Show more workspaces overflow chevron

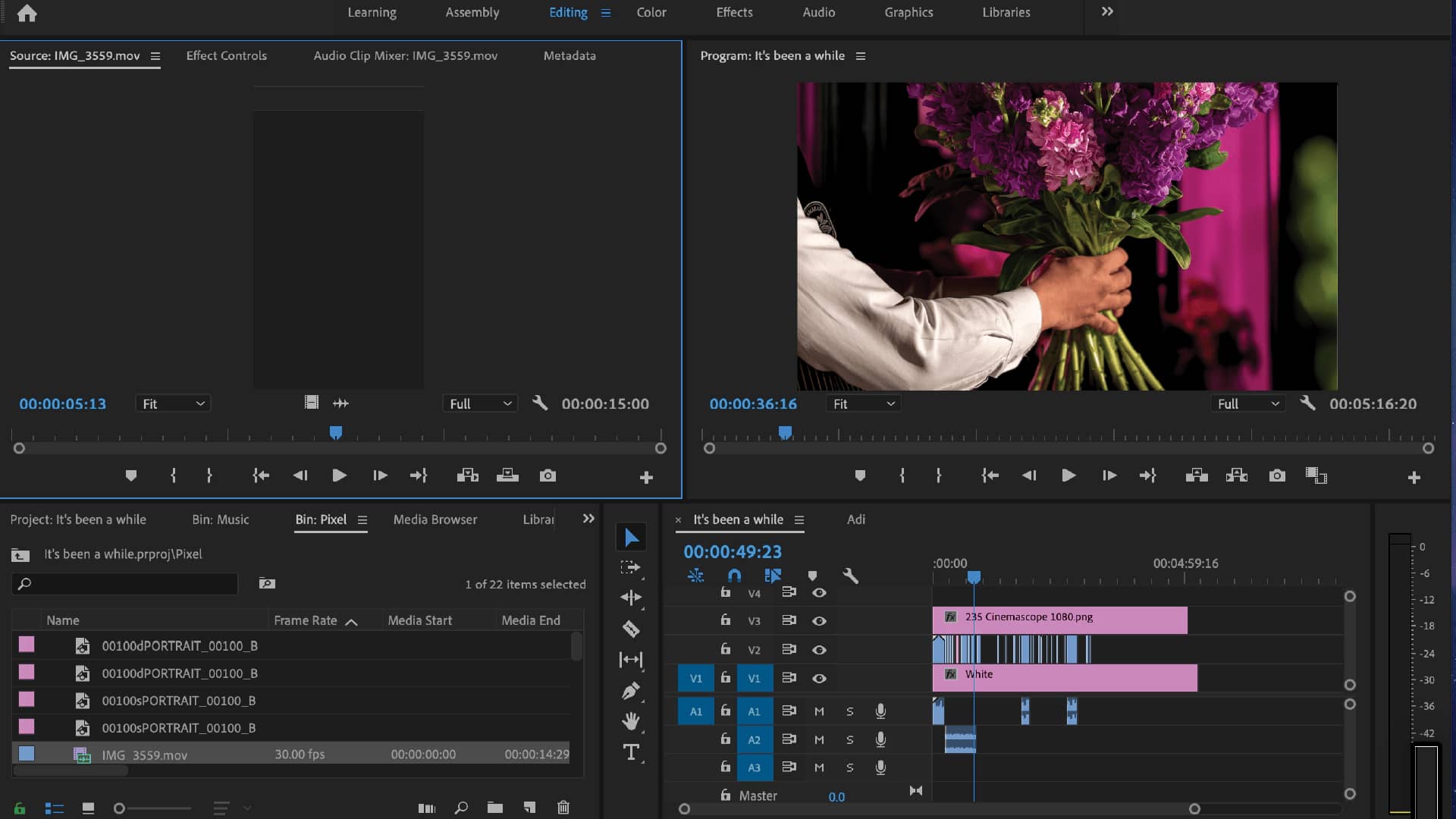click(1107, 11)
